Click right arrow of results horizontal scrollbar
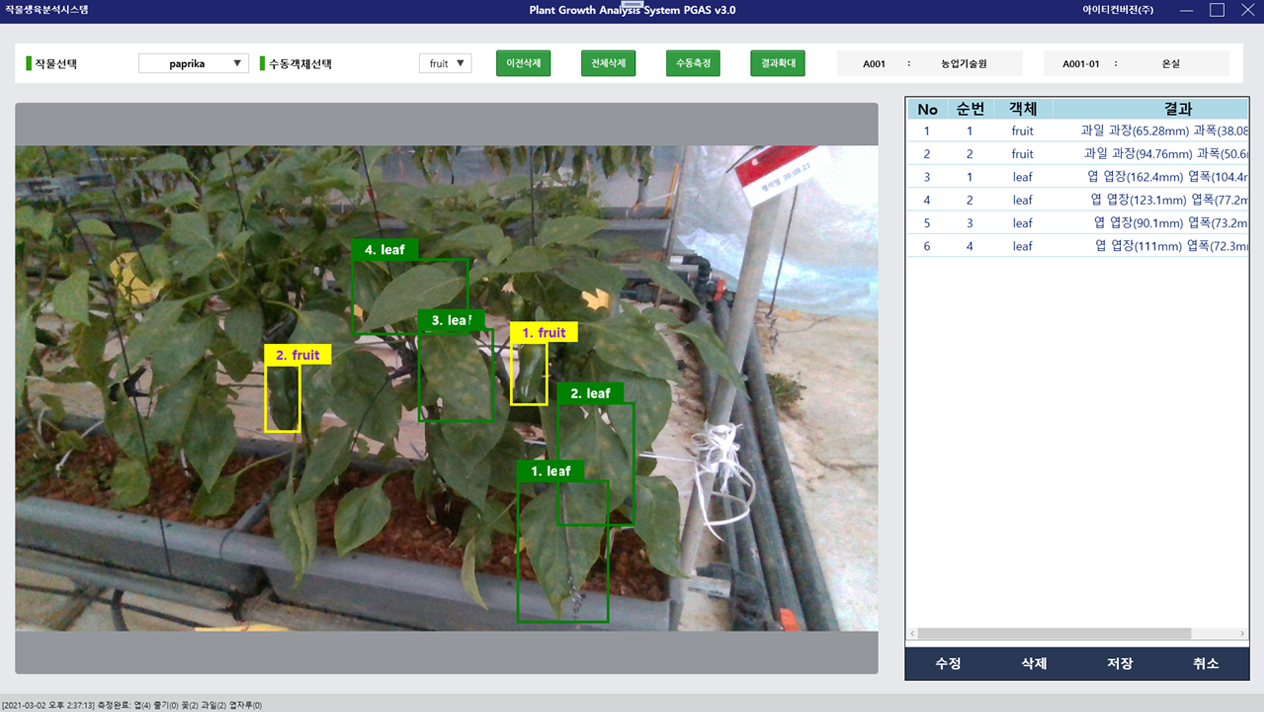The width and height of the screenshot is (1264, 712). 1242,634
